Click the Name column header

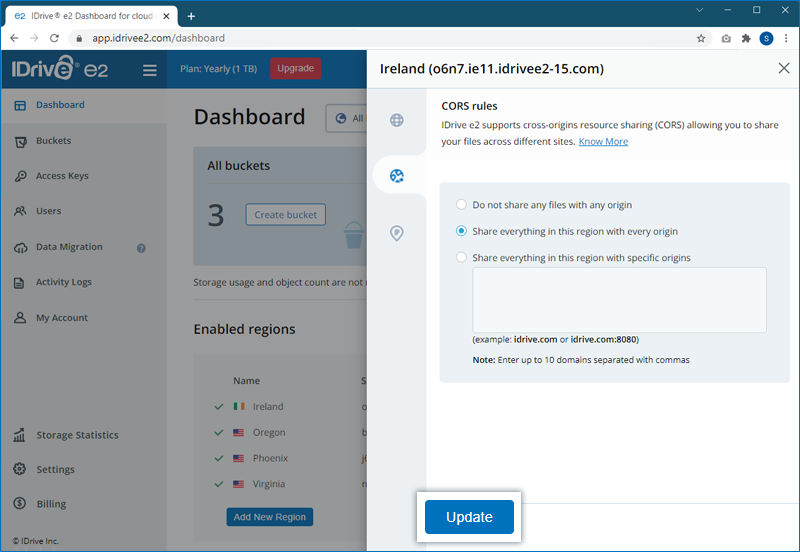click(x=246, y=381)
